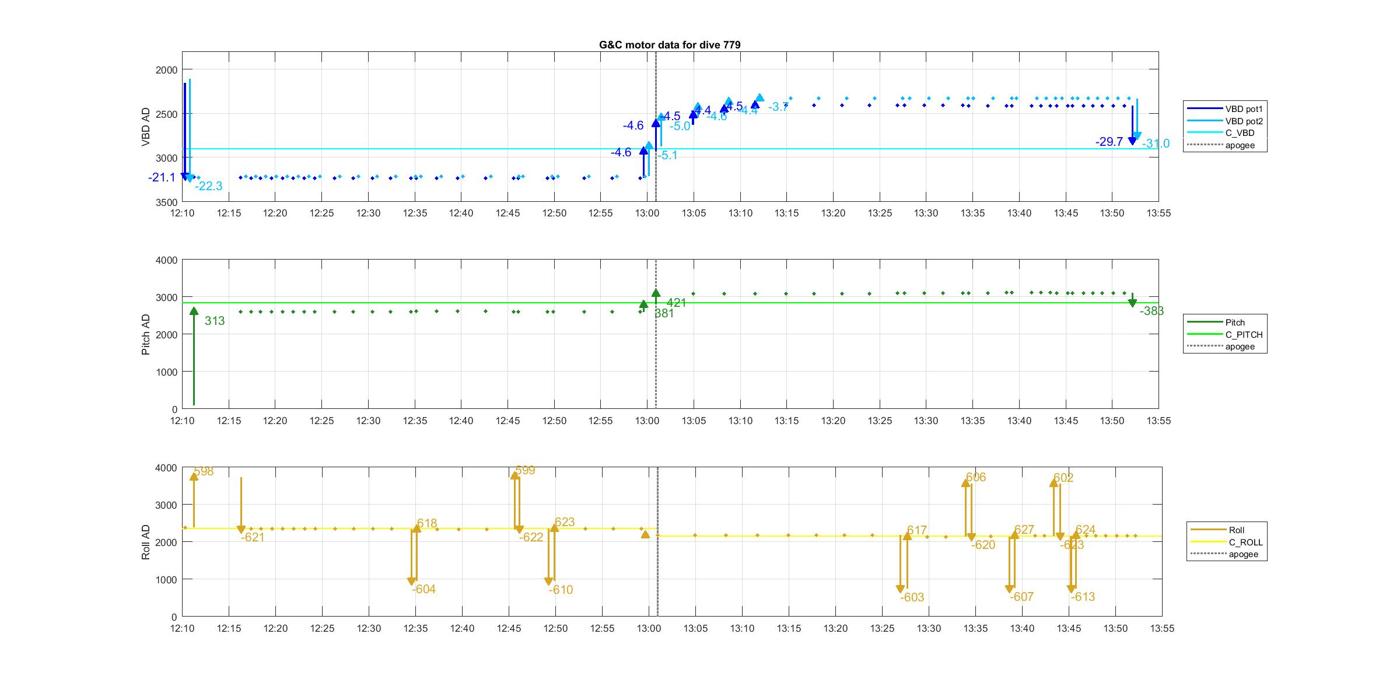
Task: Click the '-607' roll annotation
Action: (x=1021, y=597)
